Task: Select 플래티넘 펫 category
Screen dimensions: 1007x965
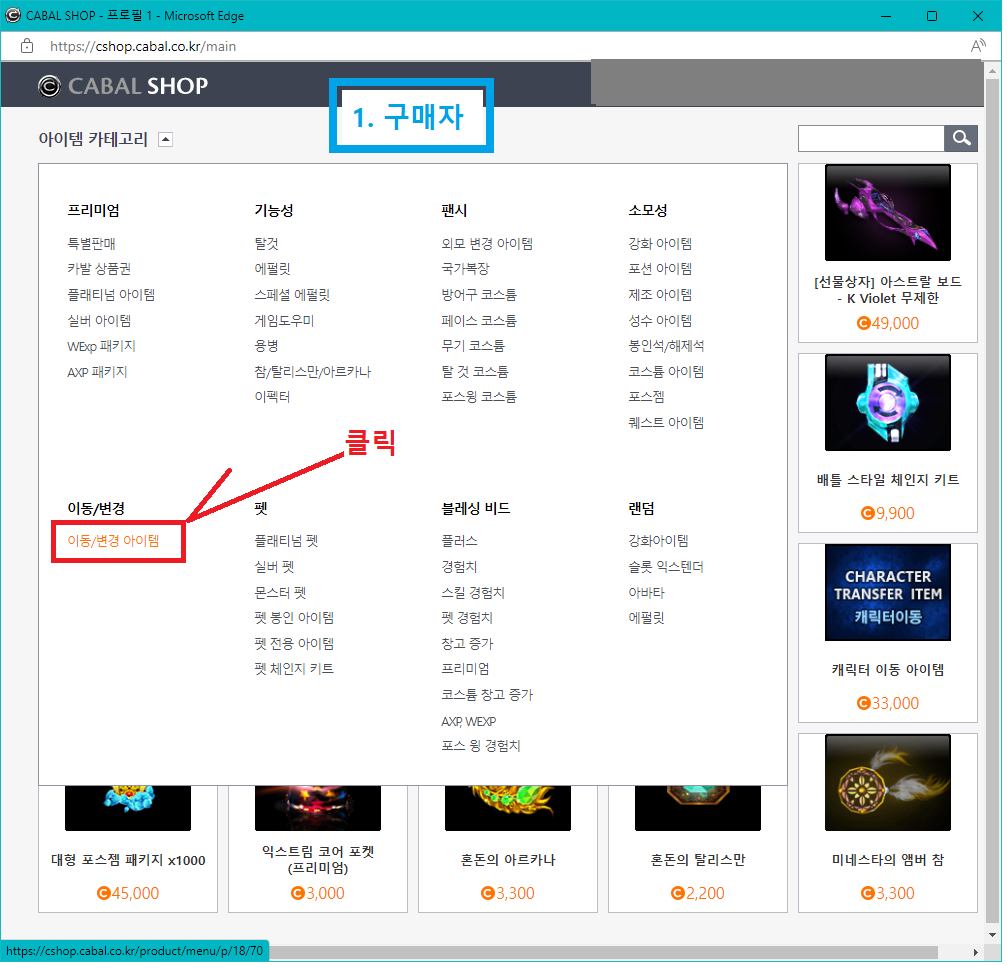Action: pos(288,543)
